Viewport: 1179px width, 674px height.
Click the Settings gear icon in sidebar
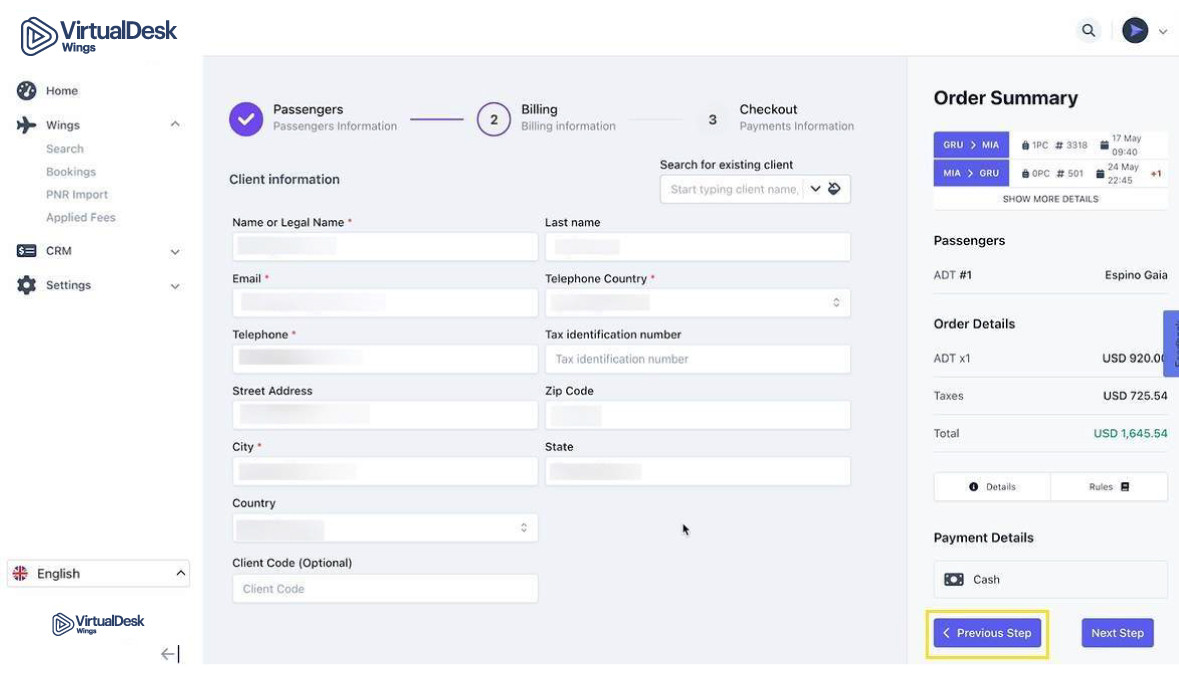click(x=27, y=285)
